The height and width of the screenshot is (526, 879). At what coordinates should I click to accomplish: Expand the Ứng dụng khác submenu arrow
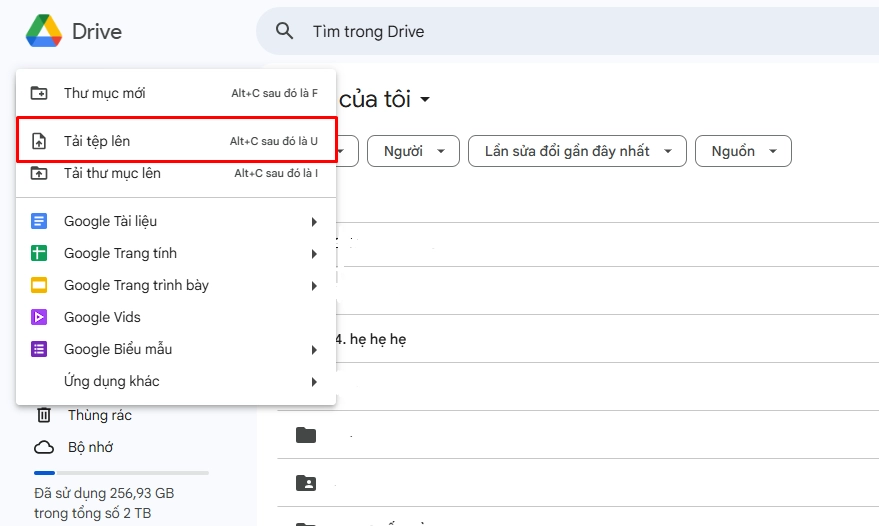click(314, 382)
